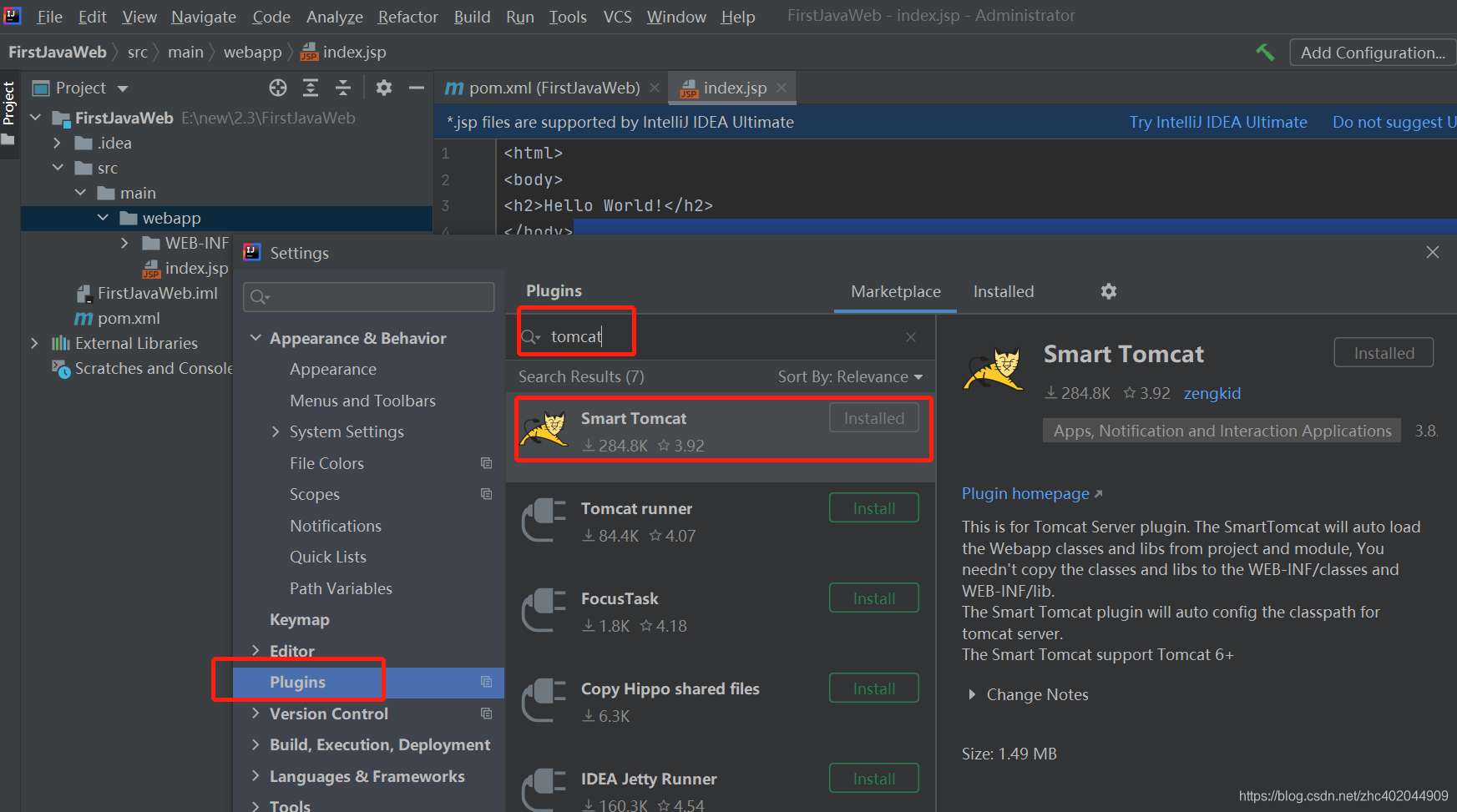
Task: Expand the .idea folder
Action: point(57,143)
